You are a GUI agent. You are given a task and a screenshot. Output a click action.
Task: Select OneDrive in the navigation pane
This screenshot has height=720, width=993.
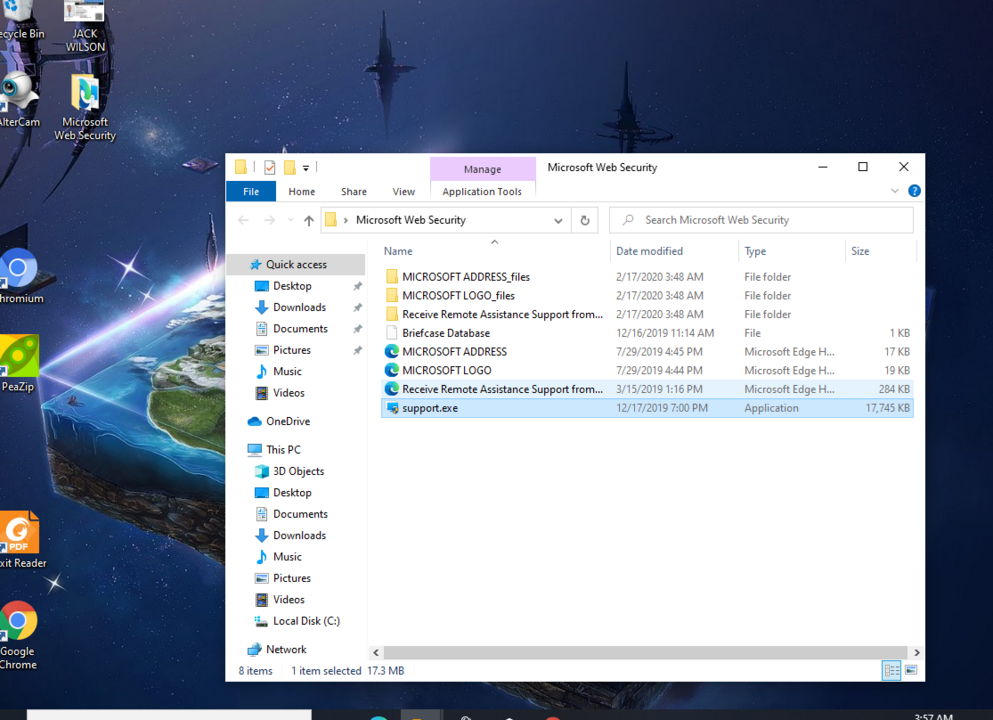coord(288,422)
